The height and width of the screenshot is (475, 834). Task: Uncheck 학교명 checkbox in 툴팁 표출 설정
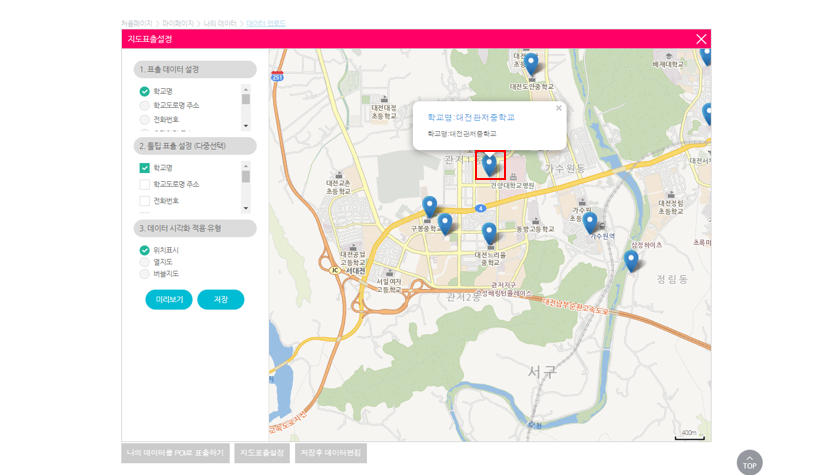[144, 168]
